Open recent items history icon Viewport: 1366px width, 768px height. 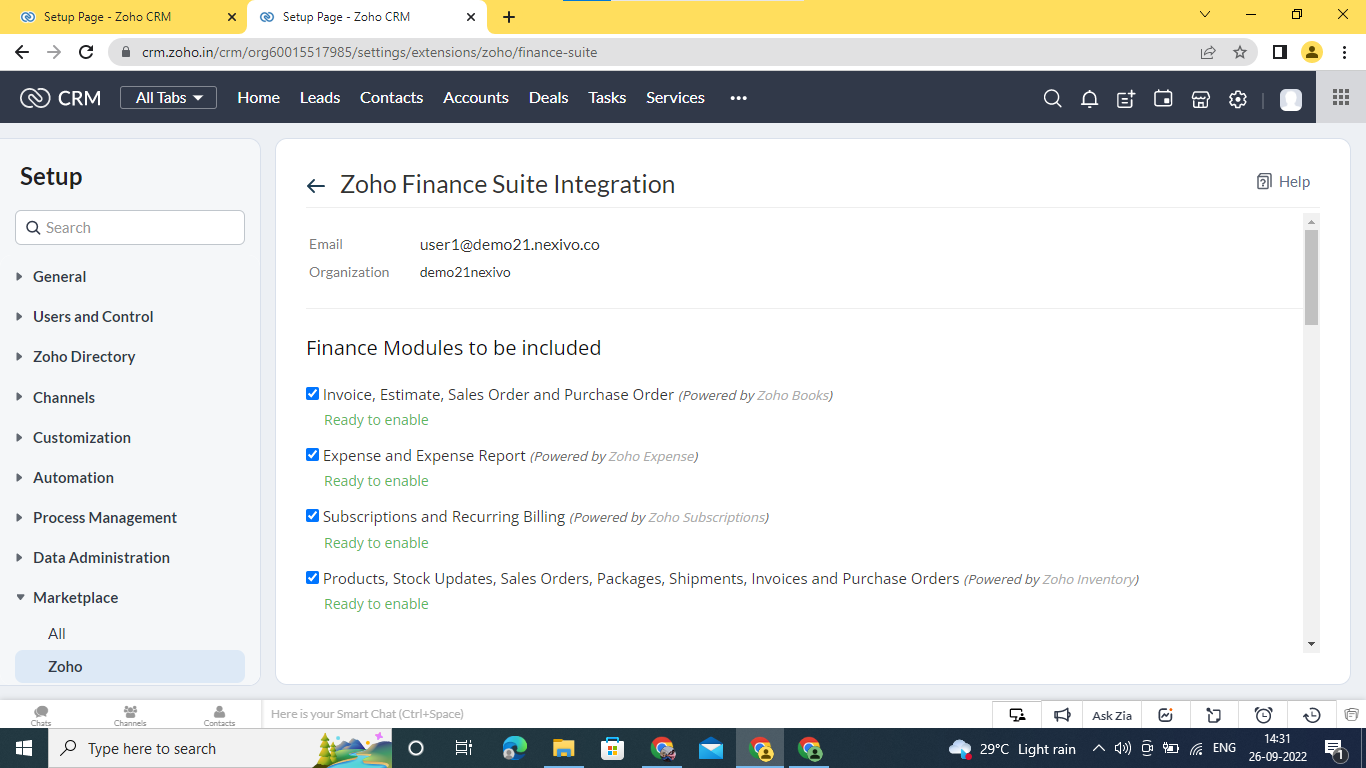tap(1312, 715)
